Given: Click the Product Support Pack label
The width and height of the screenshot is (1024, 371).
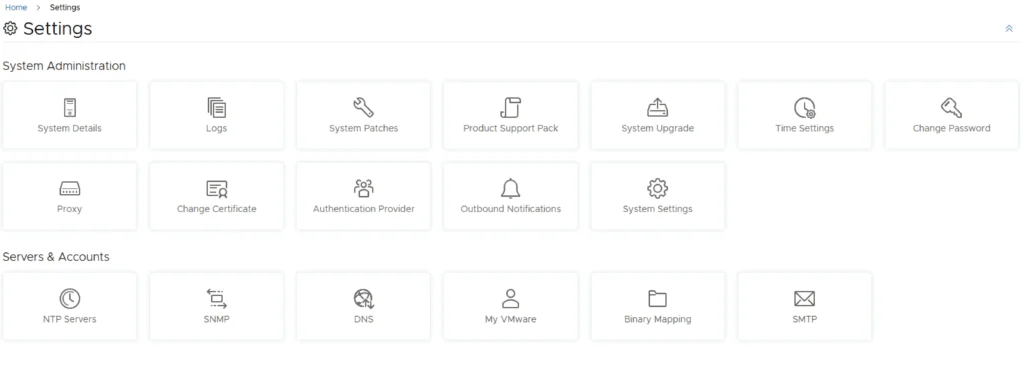Looking at the screenshot, I should pos(511,128).
